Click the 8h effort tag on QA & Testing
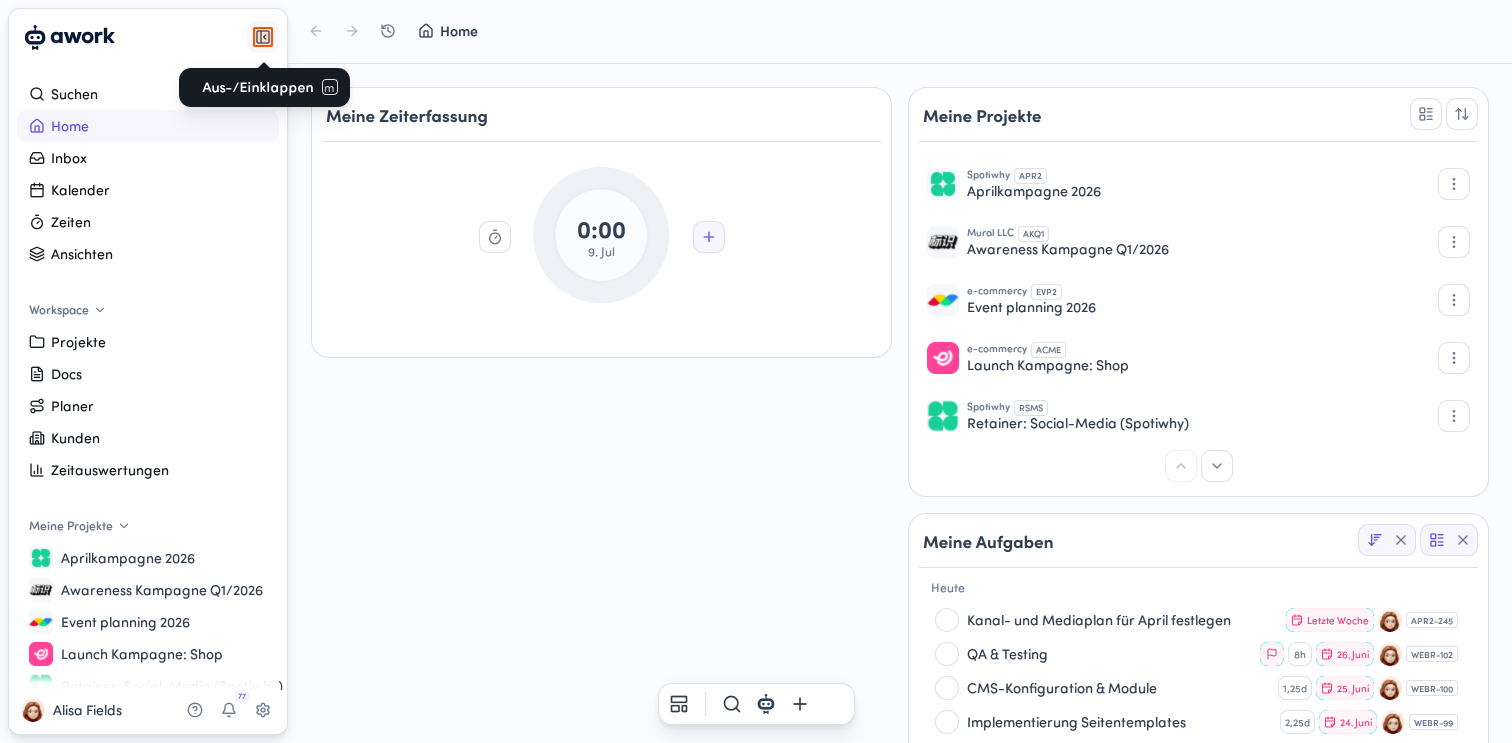This screenshot has height=743, width=1512. (1300, 654)
